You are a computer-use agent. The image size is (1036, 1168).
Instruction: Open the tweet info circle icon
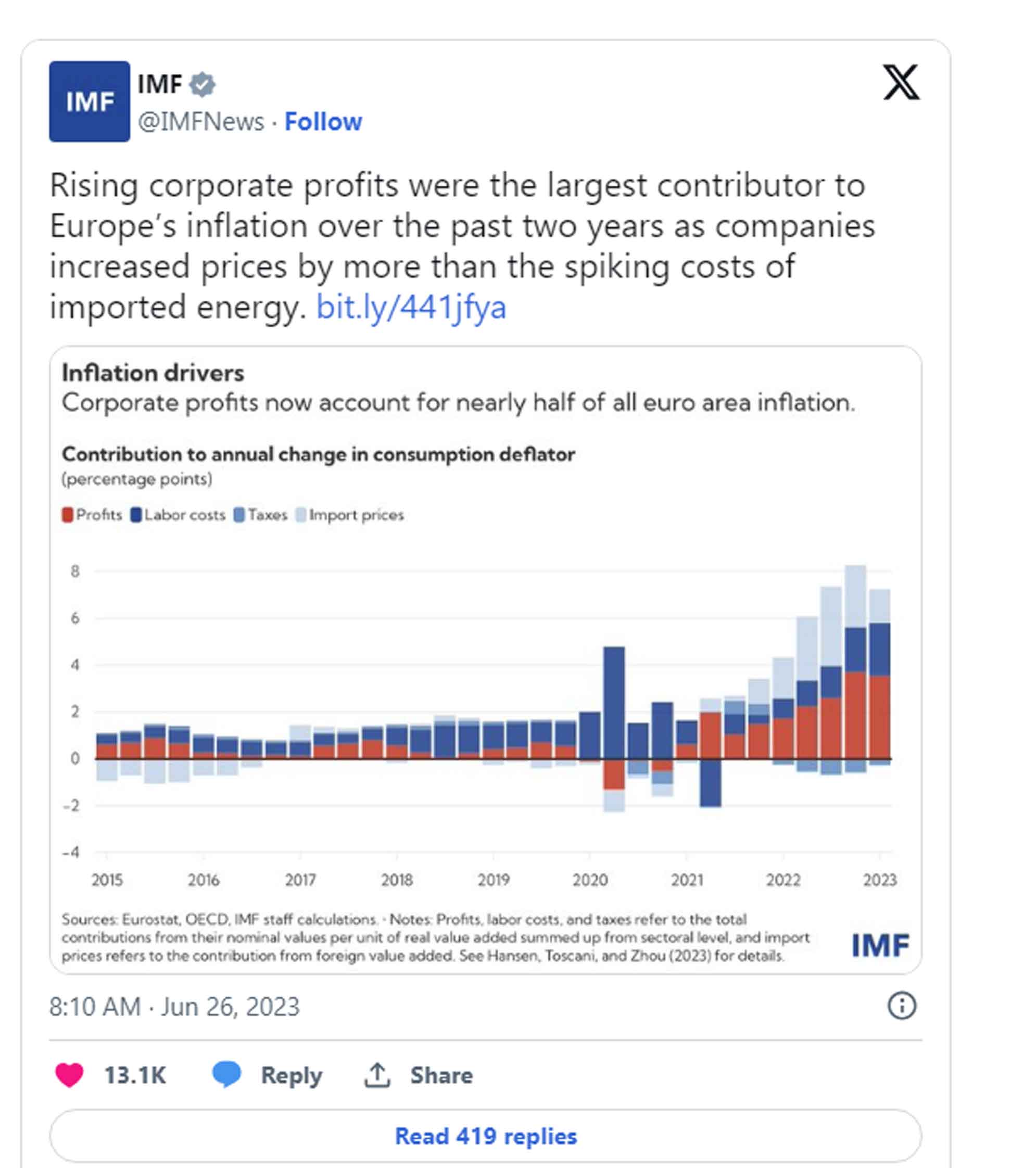pyautogui.click(x=901, y=1006)
